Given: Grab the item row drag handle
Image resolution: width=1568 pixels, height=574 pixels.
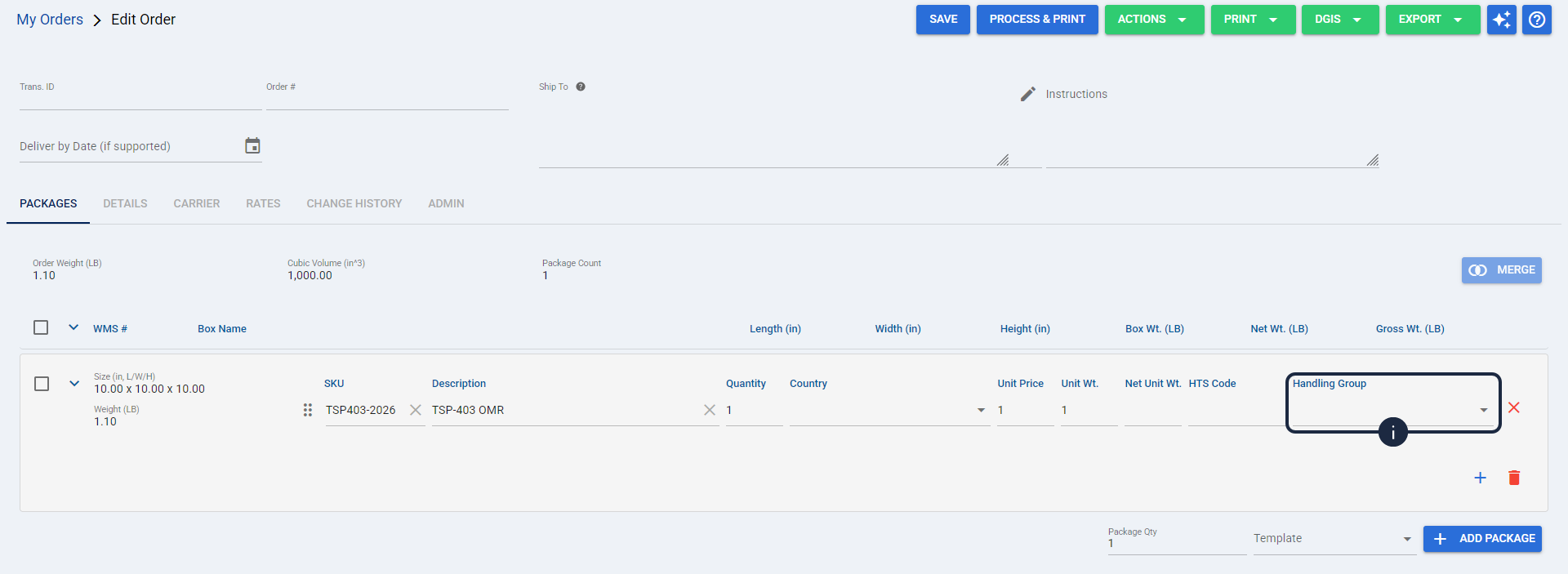Looking at the screenshot, I should [x=308, y=410].
